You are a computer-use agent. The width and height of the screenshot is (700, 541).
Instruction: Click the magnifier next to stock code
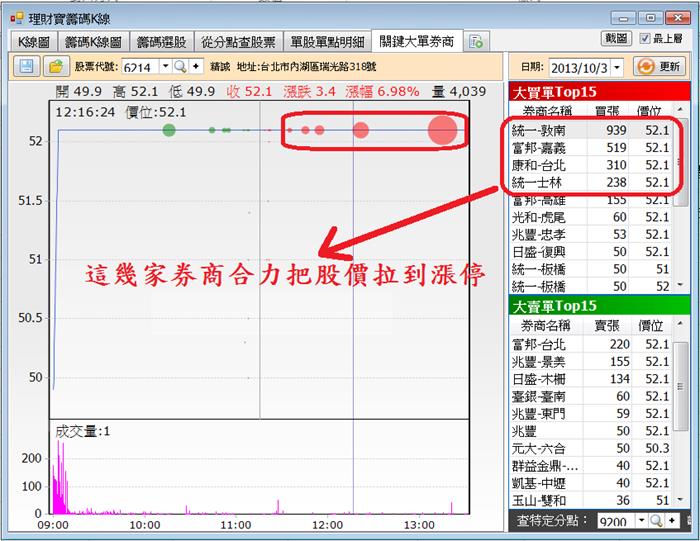[x=180, y=67]
